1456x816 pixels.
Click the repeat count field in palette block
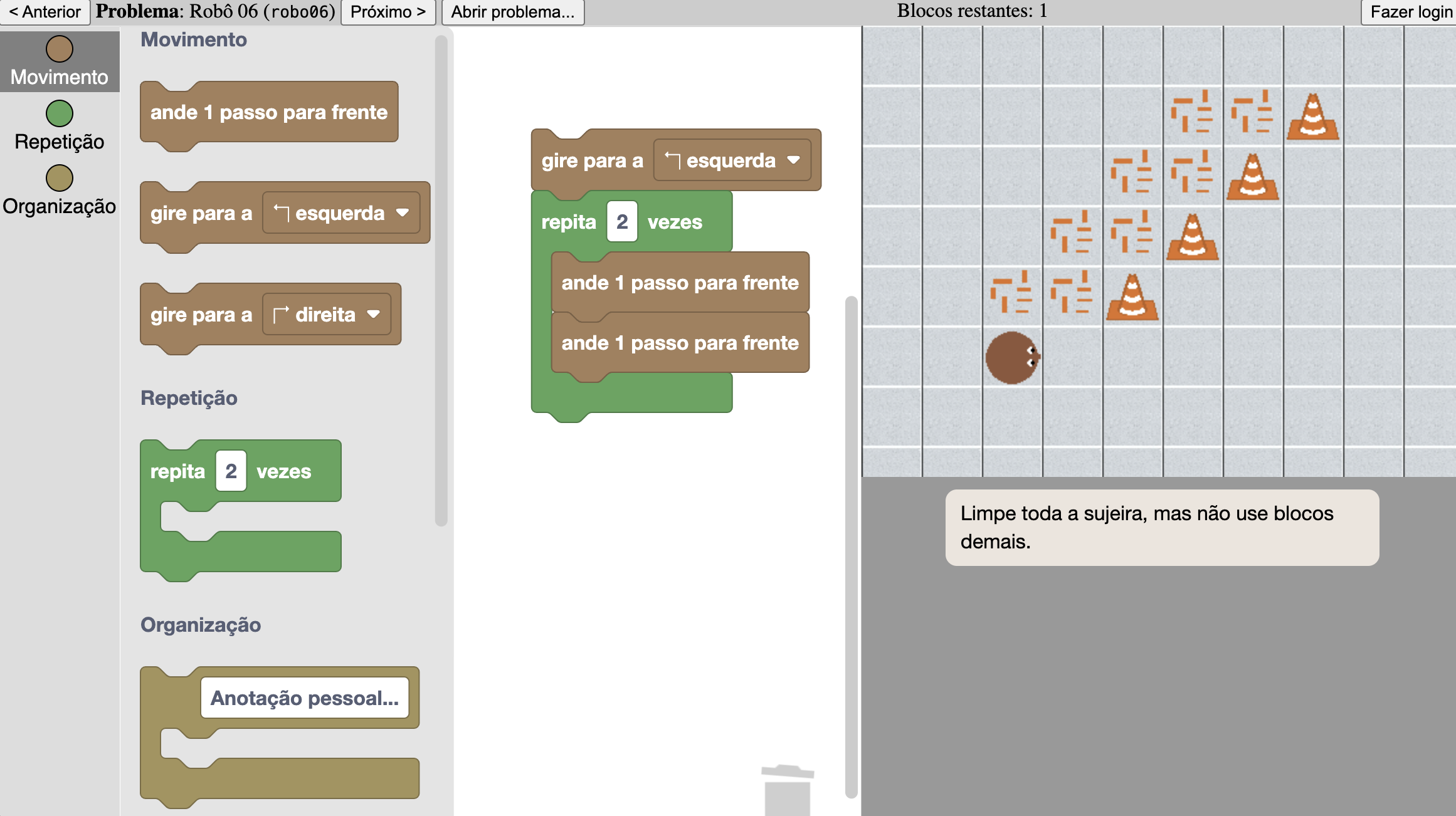(231, 471)
